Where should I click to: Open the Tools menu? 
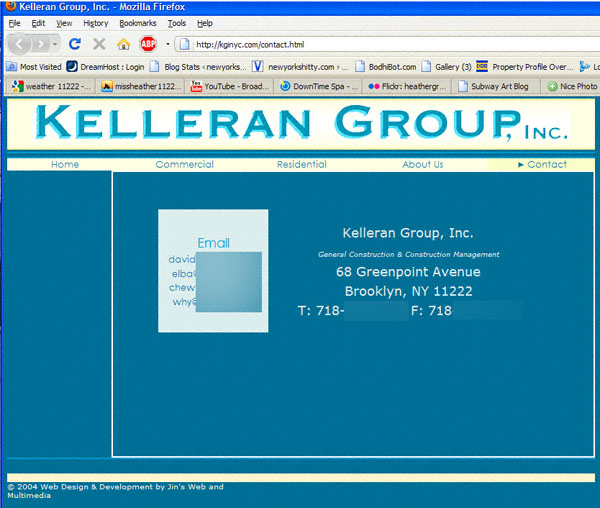click(x=177, y=22)
